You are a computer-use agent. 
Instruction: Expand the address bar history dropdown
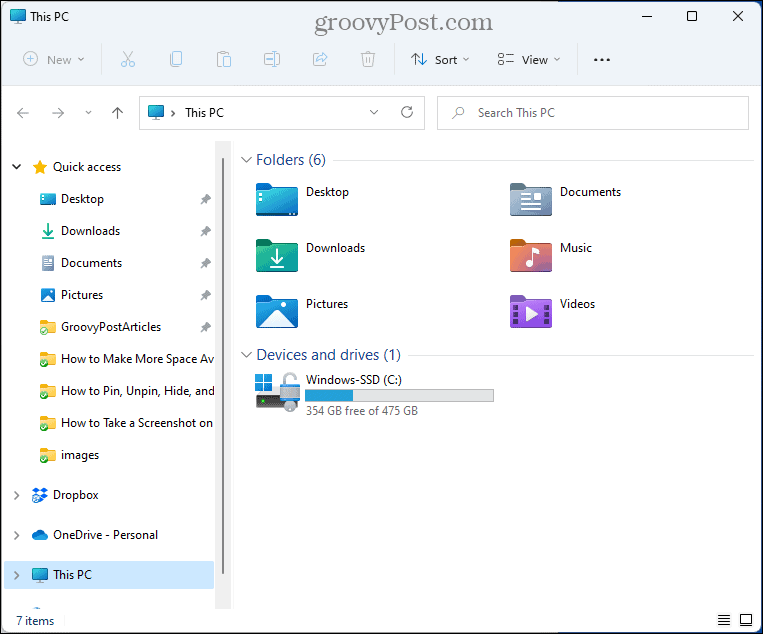[374, 112]
